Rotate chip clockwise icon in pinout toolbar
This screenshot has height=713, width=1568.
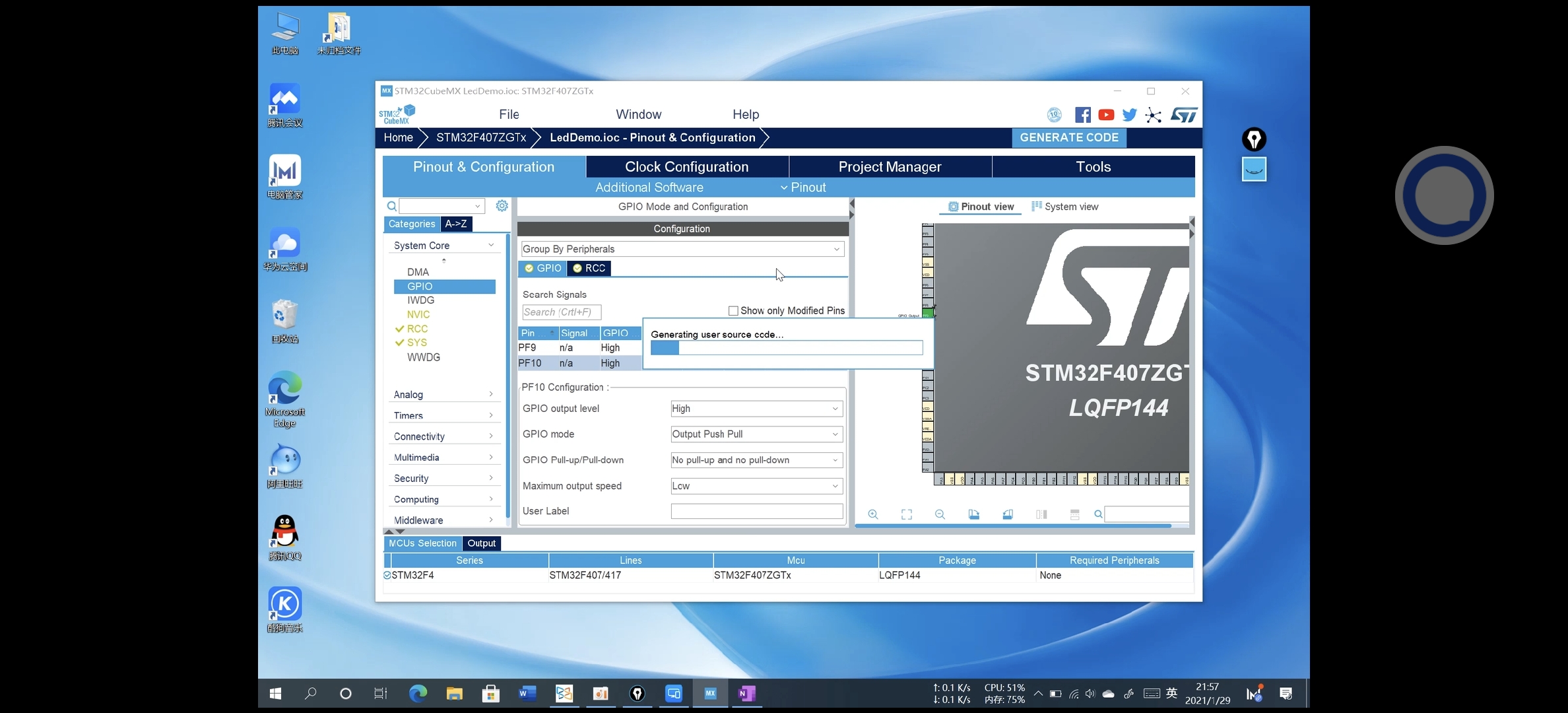point(974,514)
